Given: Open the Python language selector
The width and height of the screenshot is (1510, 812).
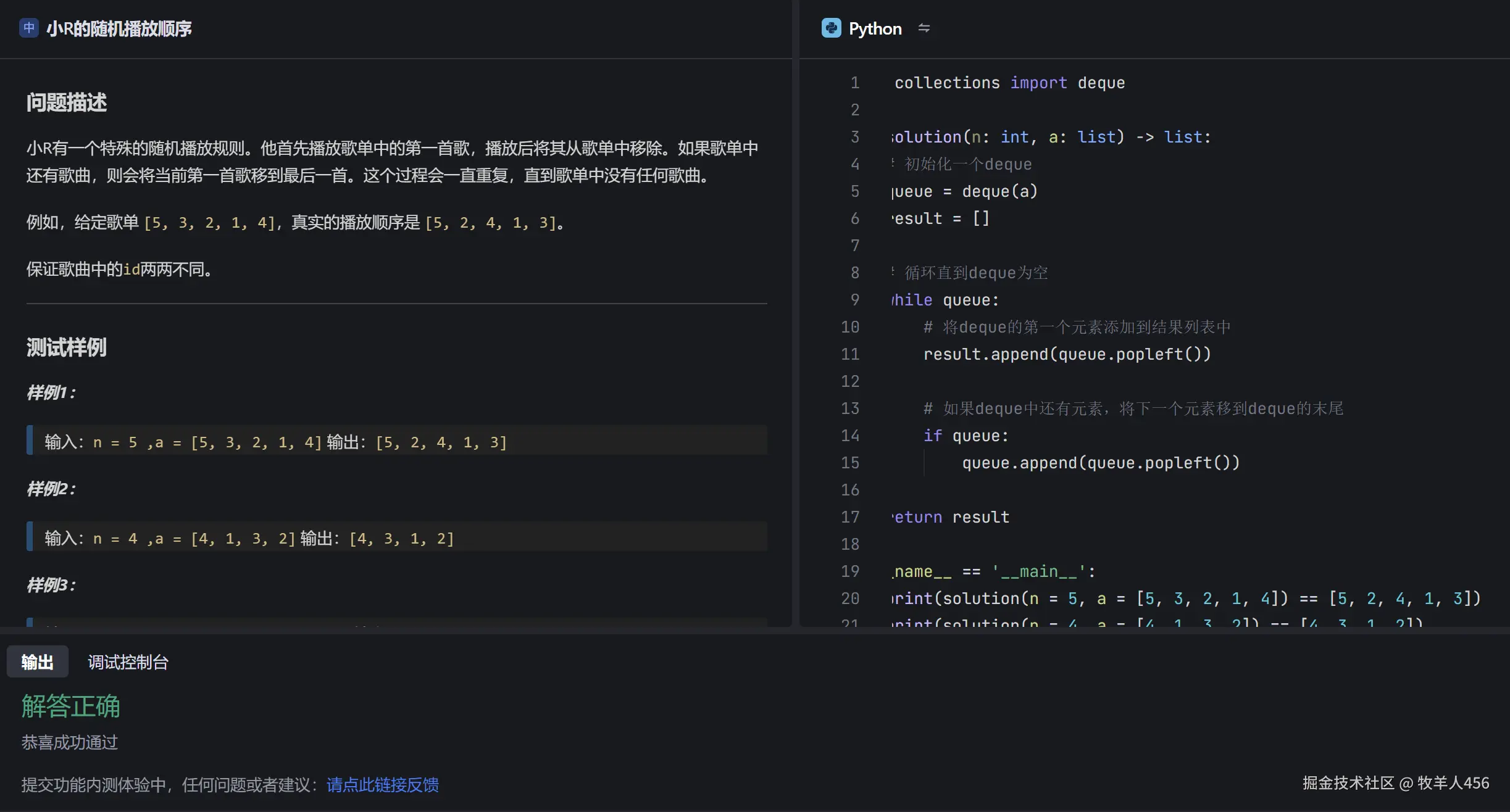Looking at the screenshot, I should (875, 28).
